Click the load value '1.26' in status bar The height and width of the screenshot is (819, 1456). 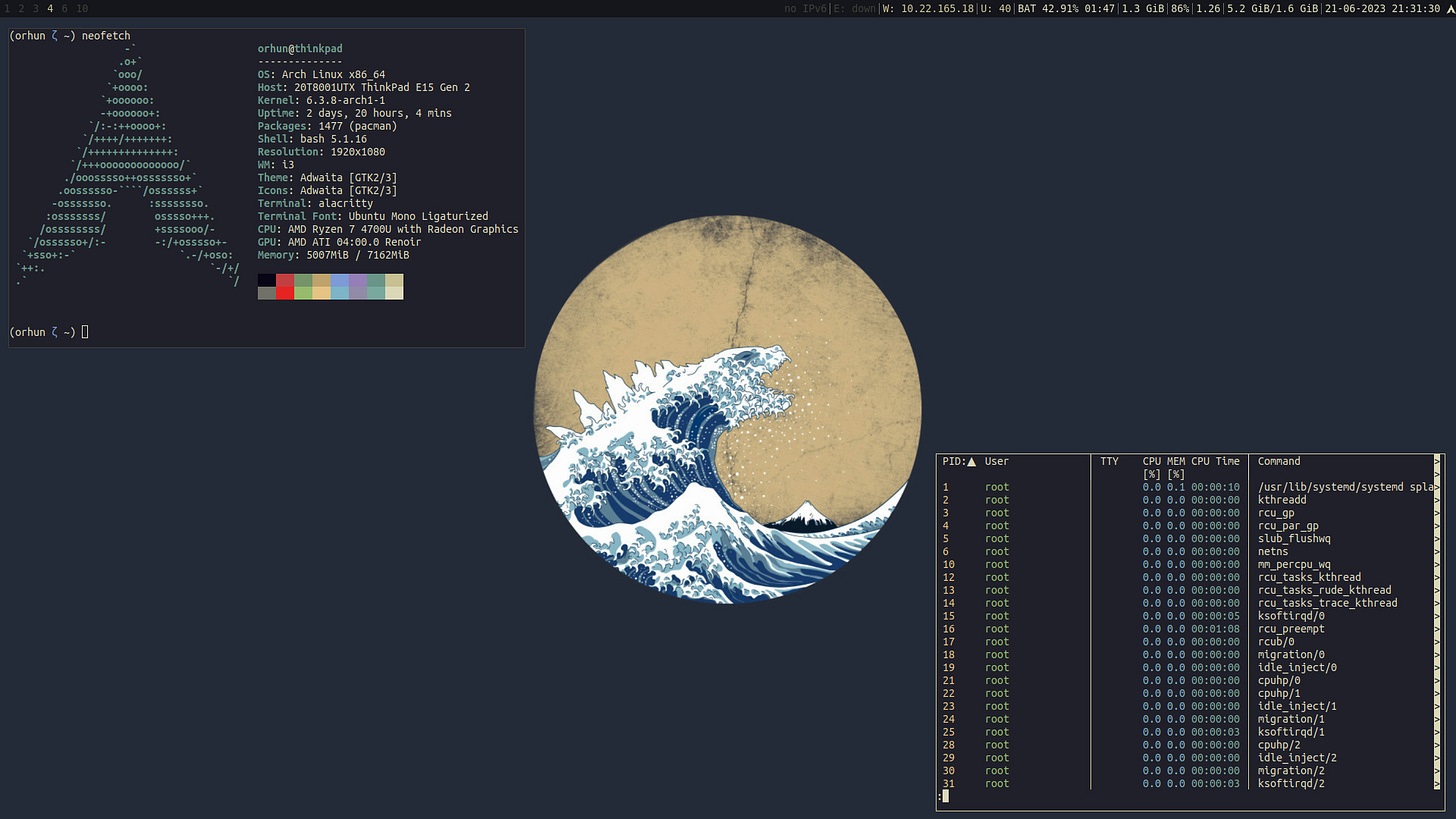point(1208,8)
